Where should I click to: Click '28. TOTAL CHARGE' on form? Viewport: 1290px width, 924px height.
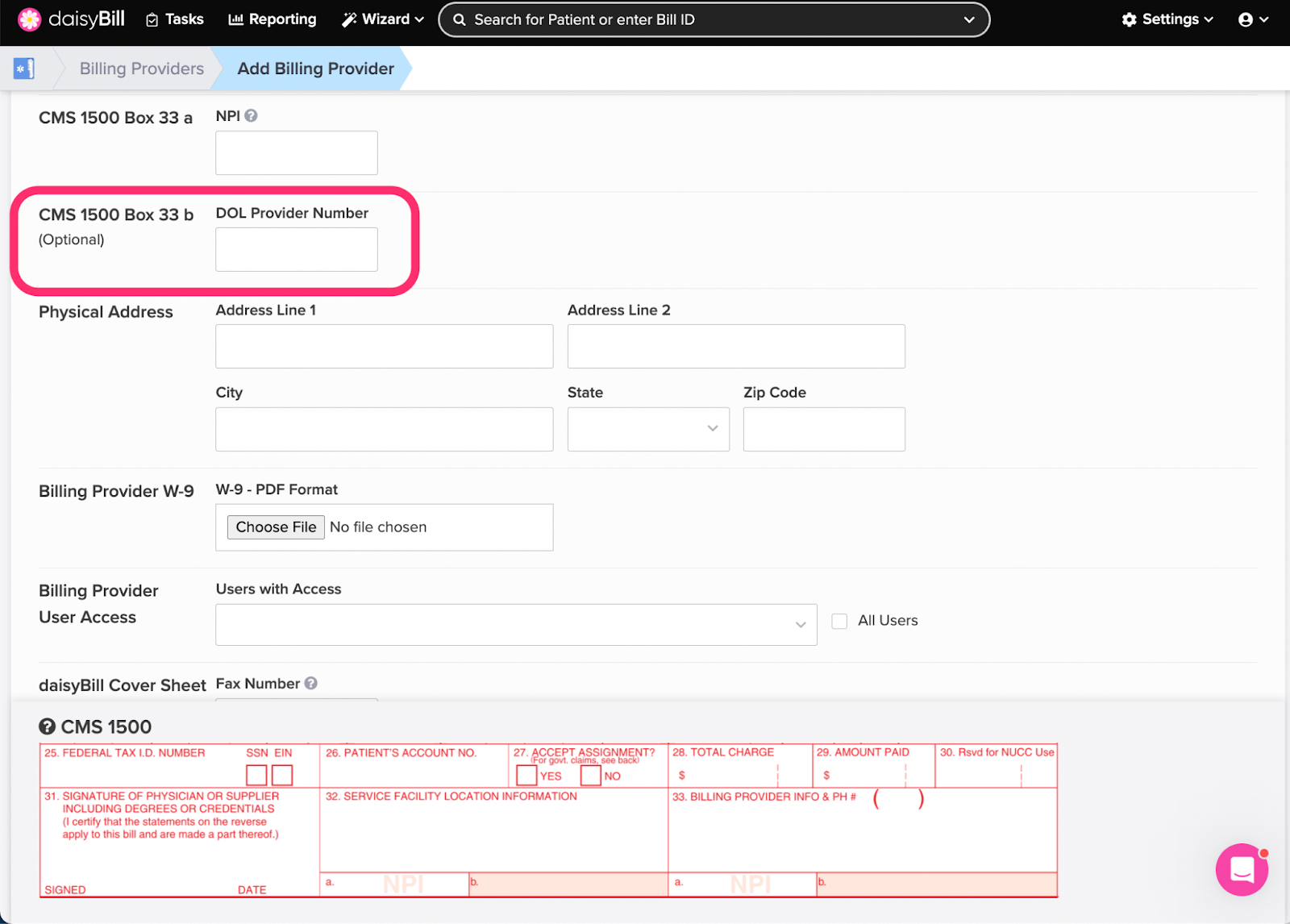(723, 752)
